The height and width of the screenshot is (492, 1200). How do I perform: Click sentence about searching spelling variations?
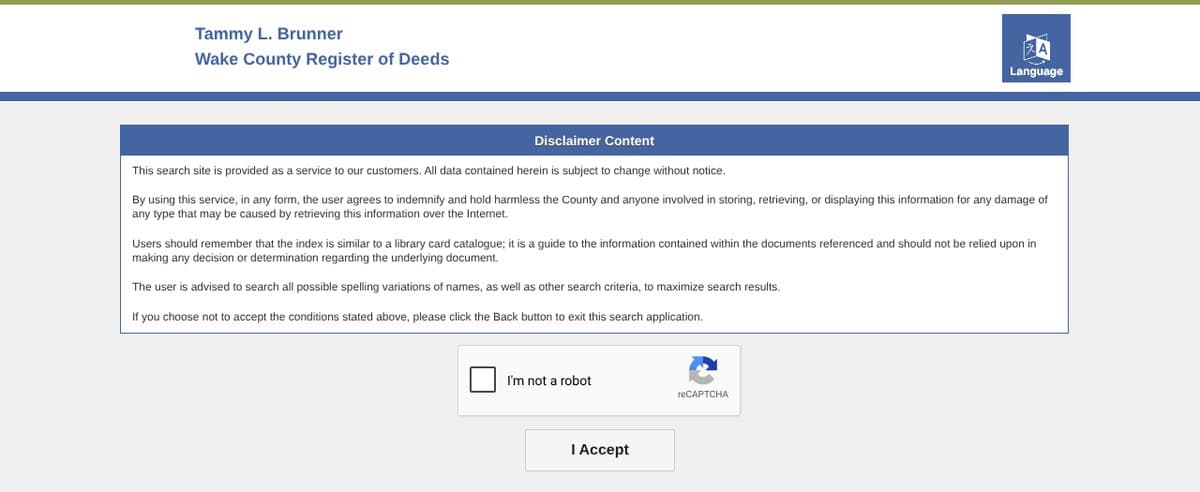click(456, 287)
